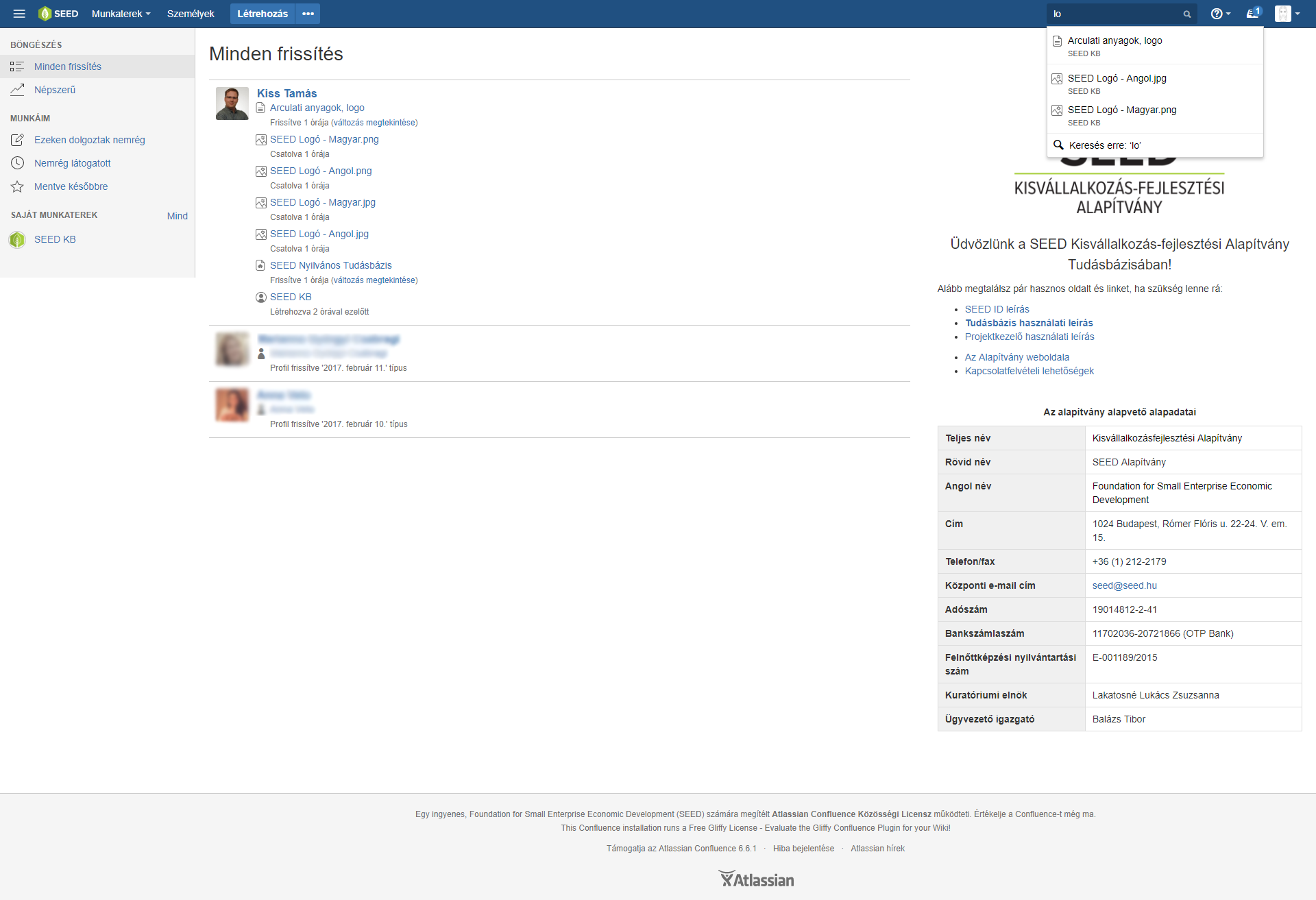This screenshot has height=900, width=1316.
Task: Open the notifications icon with badge
Action: (1253, 14)
